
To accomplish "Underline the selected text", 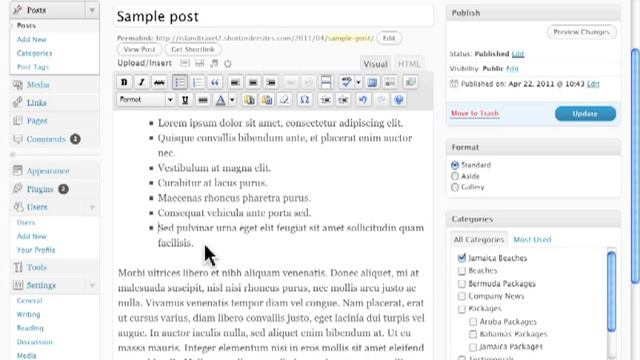I will [x=185, y=100].
